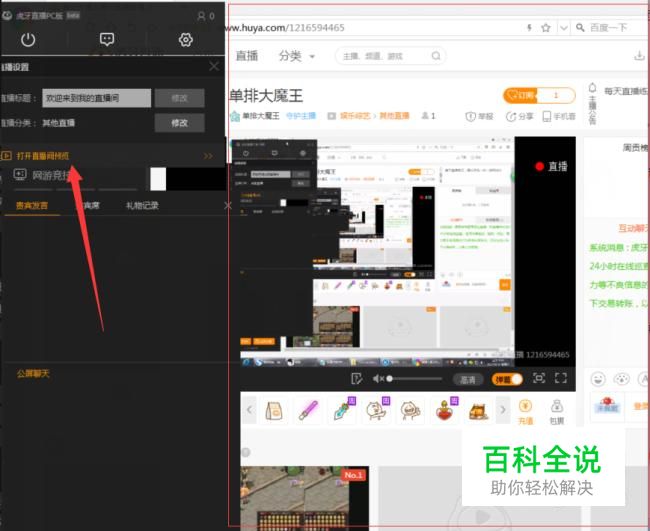Open the chat message bubble icon

(107, 39)
